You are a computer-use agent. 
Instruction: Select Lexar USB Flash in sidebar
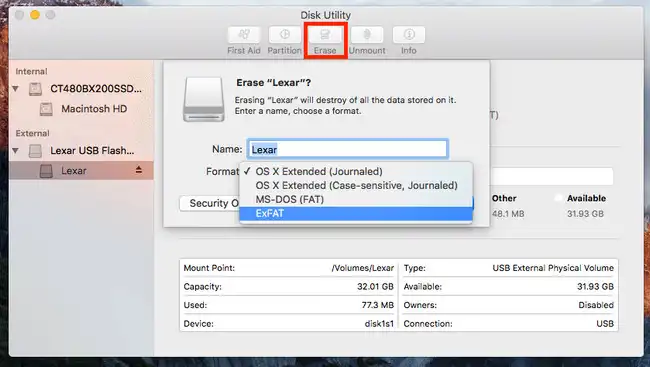tap(92, 151)
